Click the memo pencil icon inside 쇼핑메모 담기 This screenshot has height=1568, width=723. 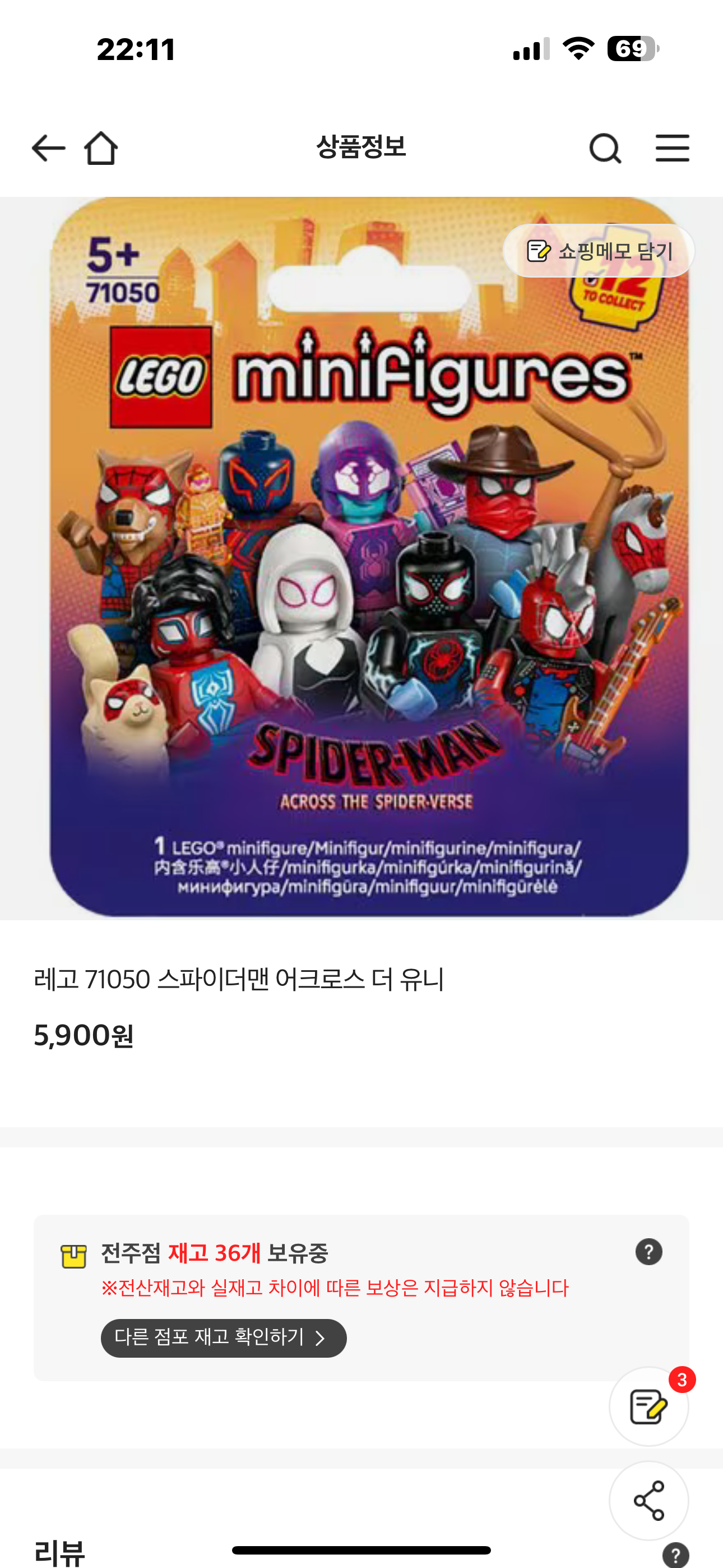(x=538, y=251)
